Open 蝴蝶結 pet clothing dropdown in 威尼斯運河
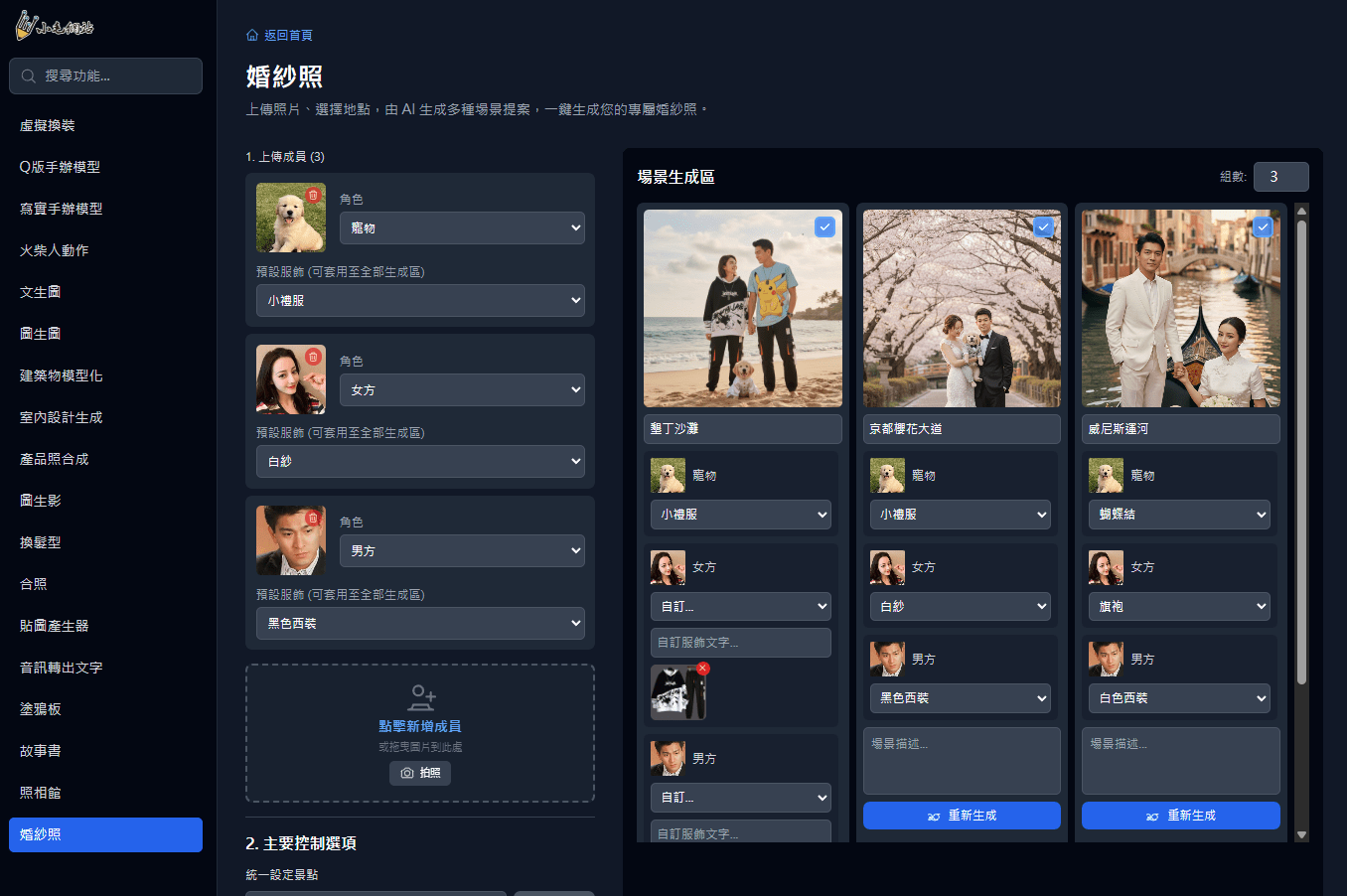The image size is (1347, 896). [x=1179, y=515]
